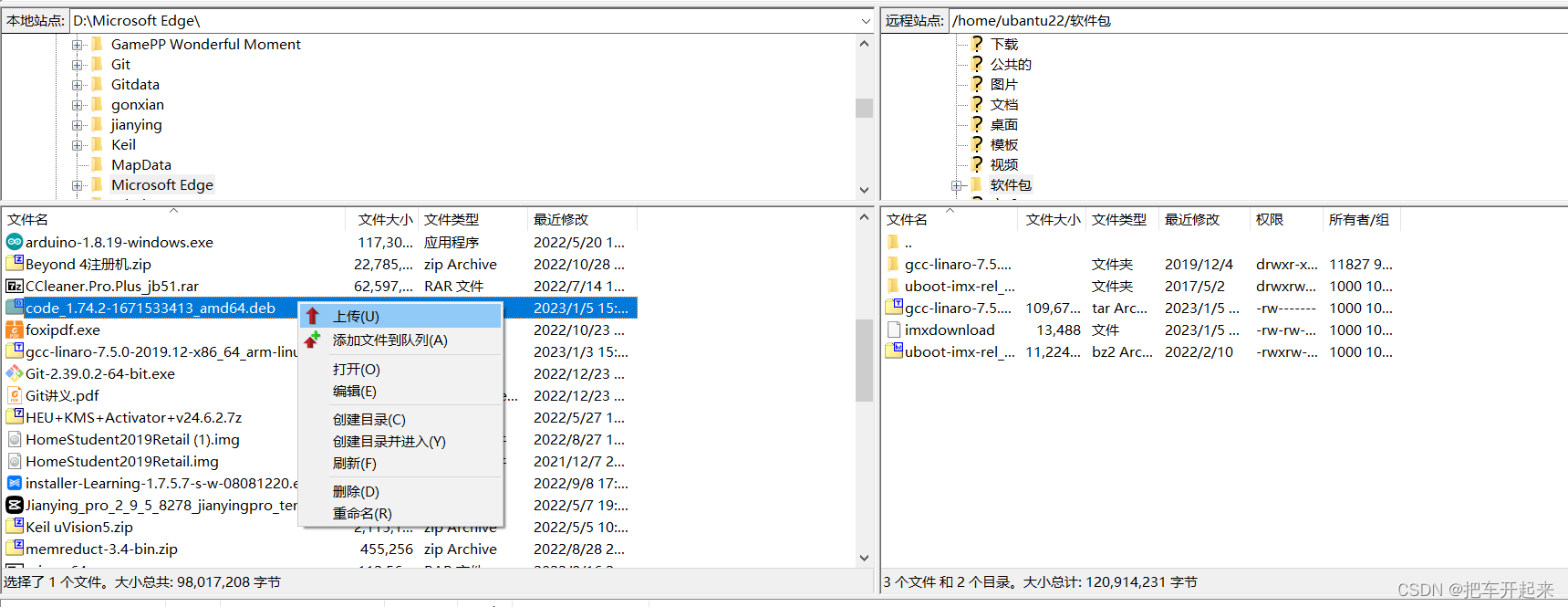This screenshot has height=607, width=1568.
Task: Select the remote 公共的 folder
Action: tap(1011, 64)
